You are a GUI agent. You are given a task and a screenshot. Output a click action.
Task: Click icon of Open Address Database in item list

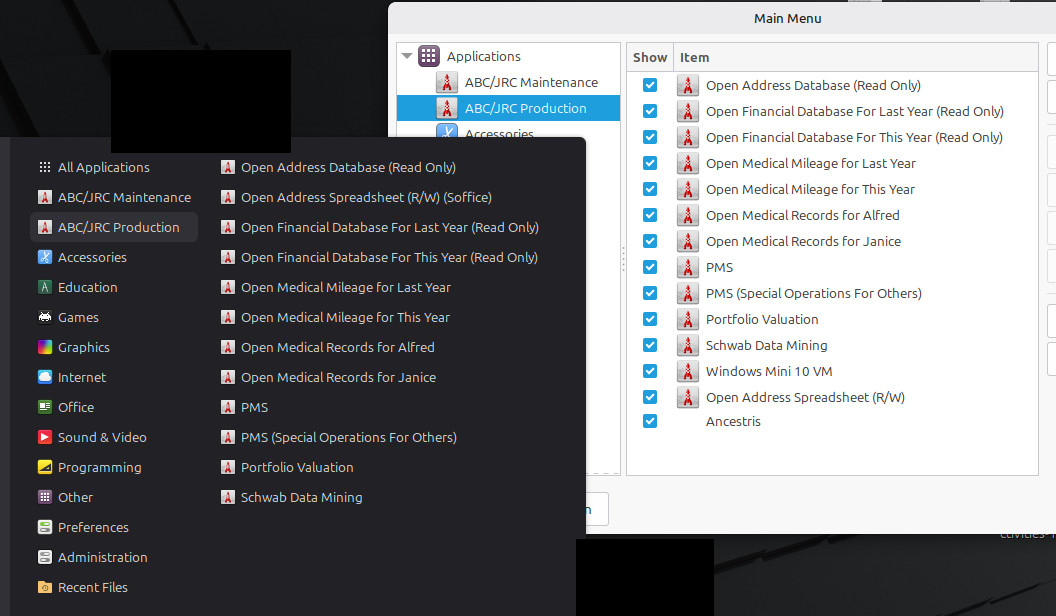[x=688, y=85]
